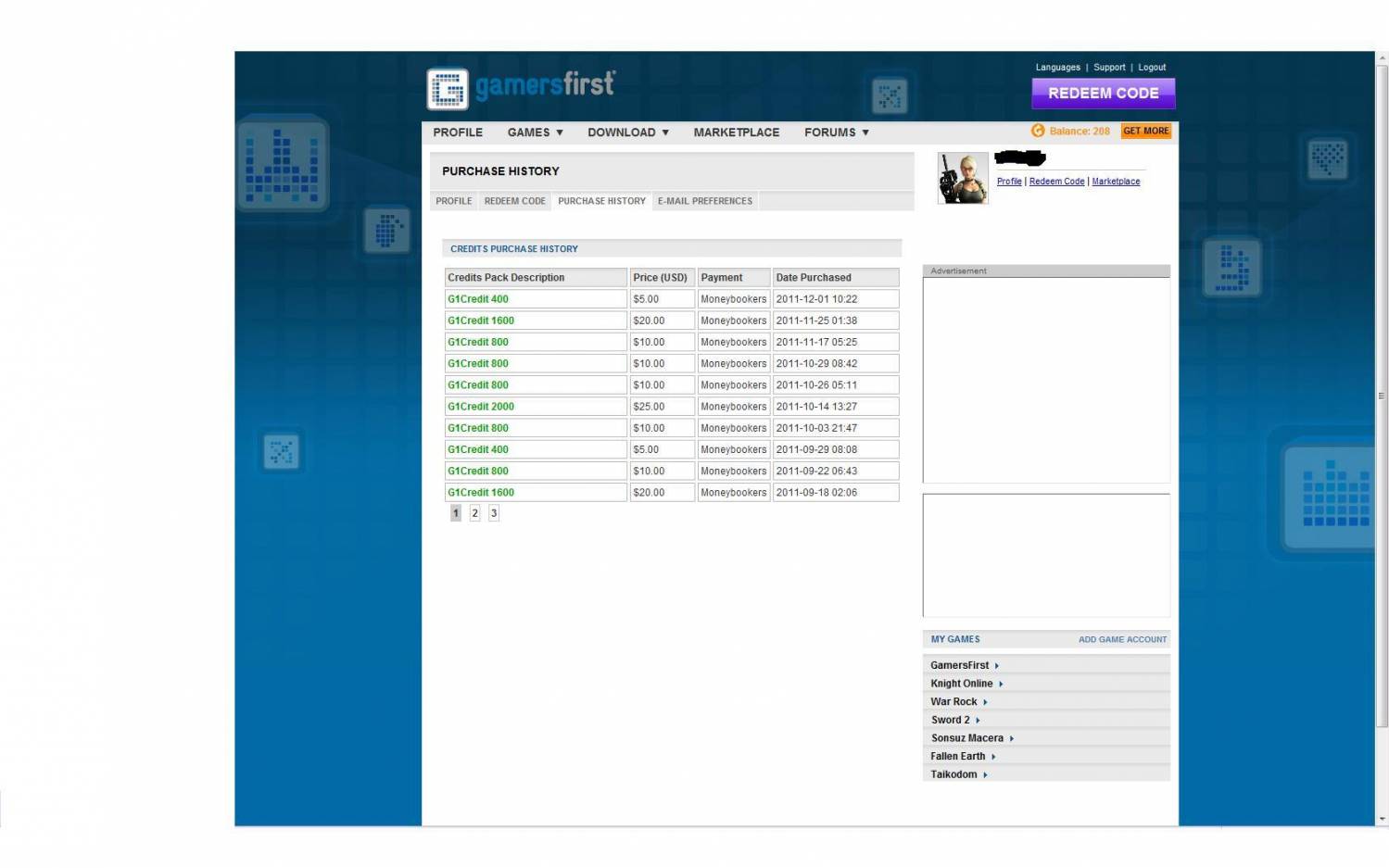Open the Support link in header
Viewport: 1389px width, 868px height.
tap(1109, 68)
